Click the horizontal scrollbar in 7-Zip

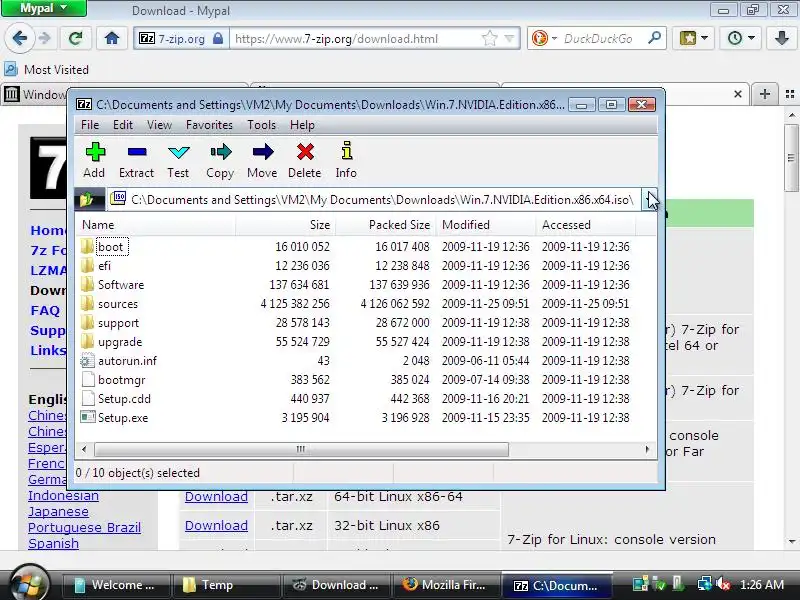tap(301, 449)
